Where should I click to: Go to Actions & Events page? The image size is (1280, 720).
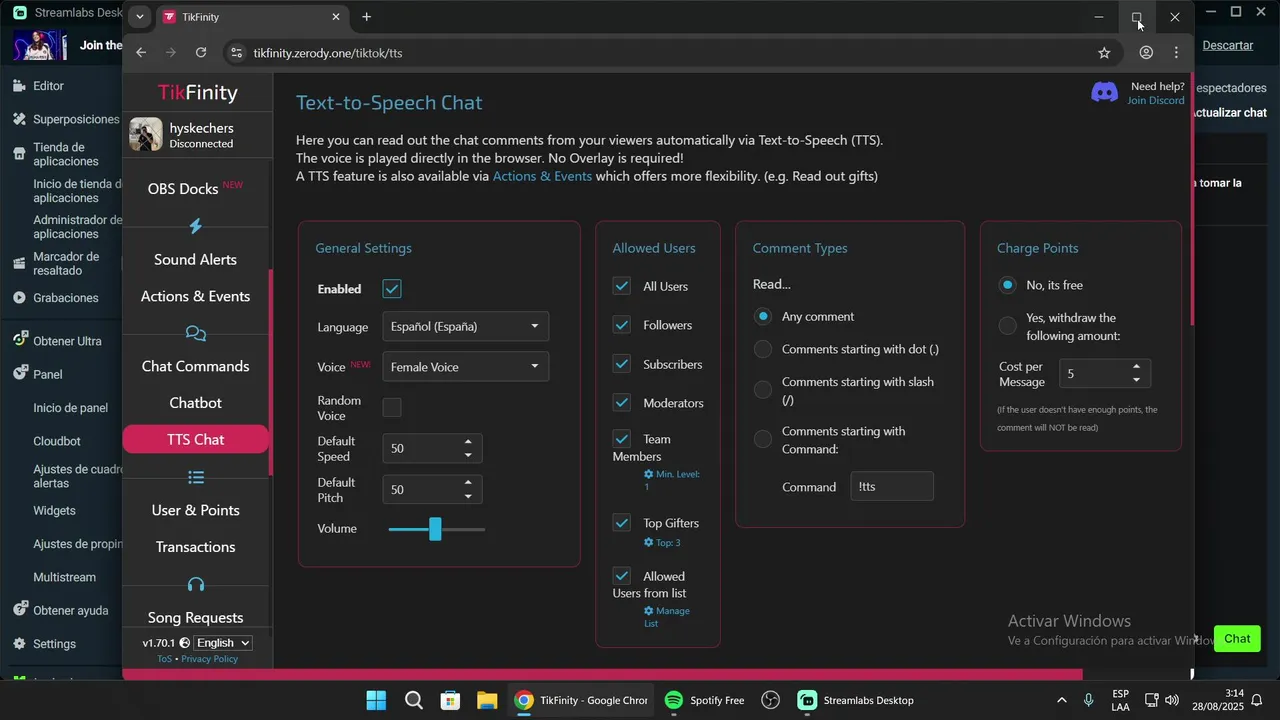pos(196,296)
